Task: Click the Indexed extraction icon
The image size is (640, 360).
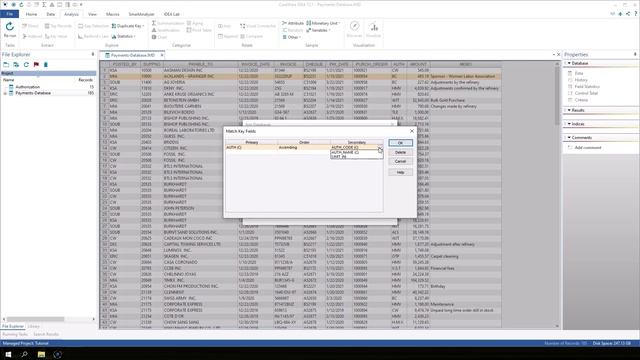Action: [32, 36]
